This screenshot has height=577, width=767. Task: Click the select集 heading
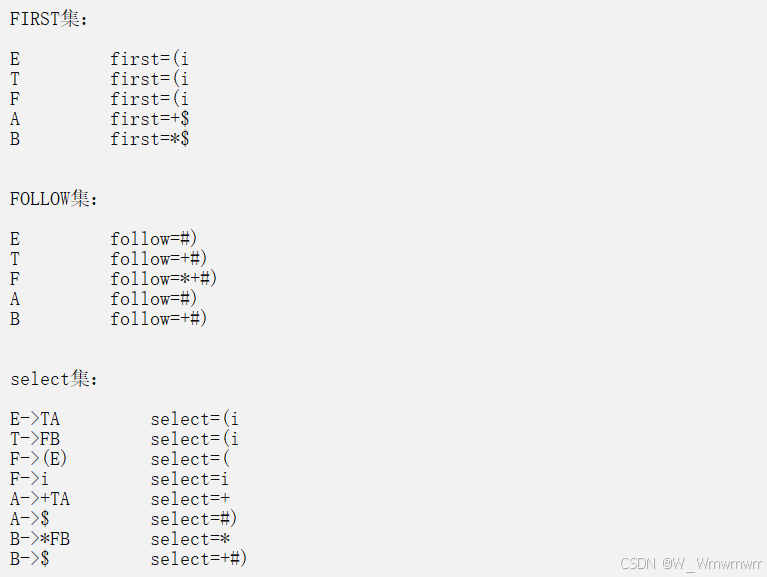click(x=54, y=379)
